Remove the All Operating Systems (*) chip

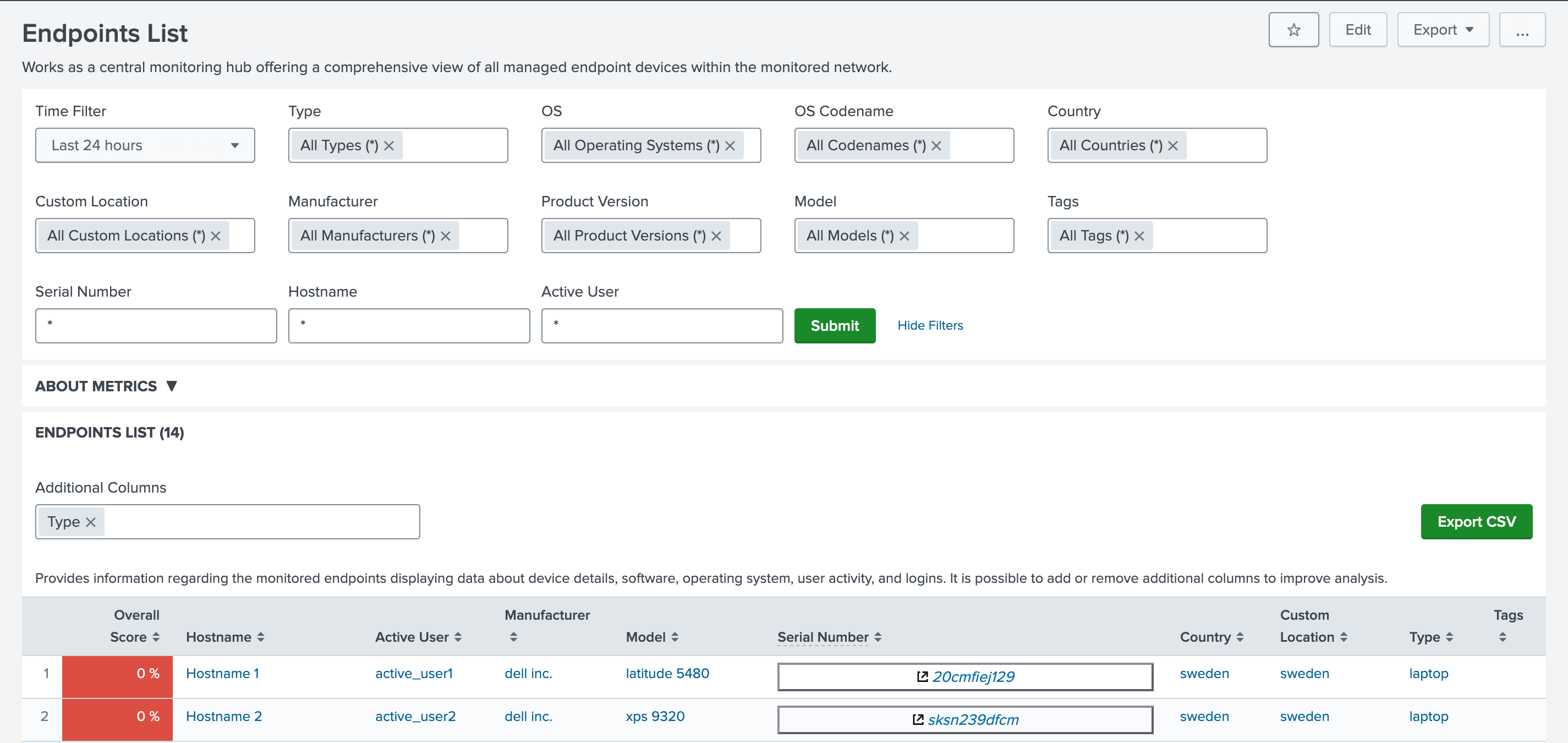[x=730, y=145]
